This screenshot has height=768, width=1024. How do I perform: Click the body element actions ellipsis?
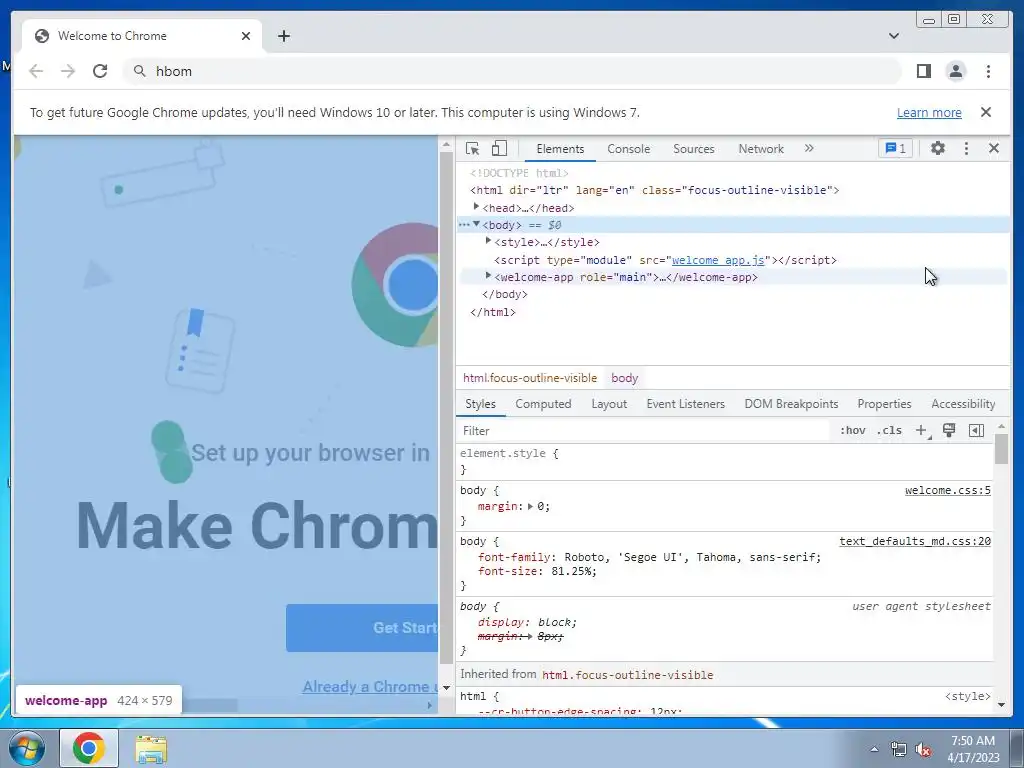[464, 225]
